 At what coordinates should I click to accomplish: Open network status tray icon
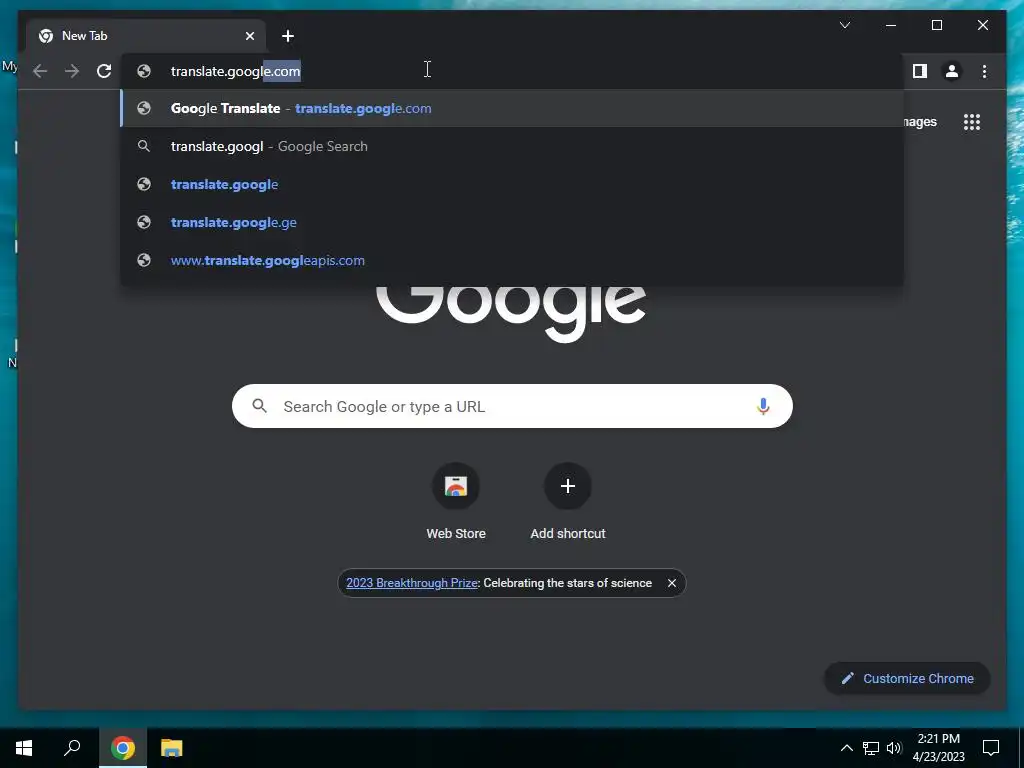click(x=871, y=748)
